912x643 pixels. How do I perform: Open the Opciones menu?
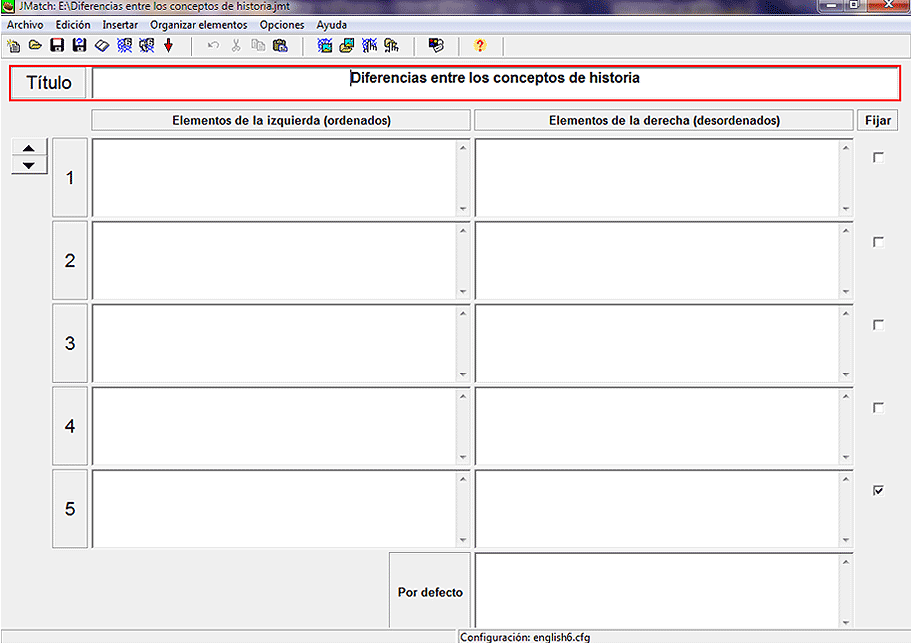pos(282,25)
